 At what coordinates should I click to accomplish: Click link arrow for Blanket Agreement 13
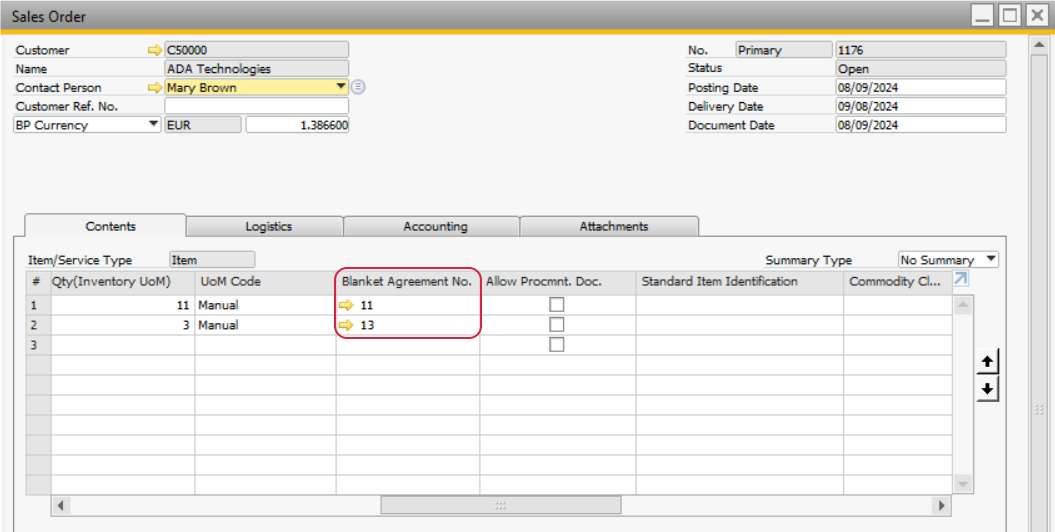pos(347,325)
